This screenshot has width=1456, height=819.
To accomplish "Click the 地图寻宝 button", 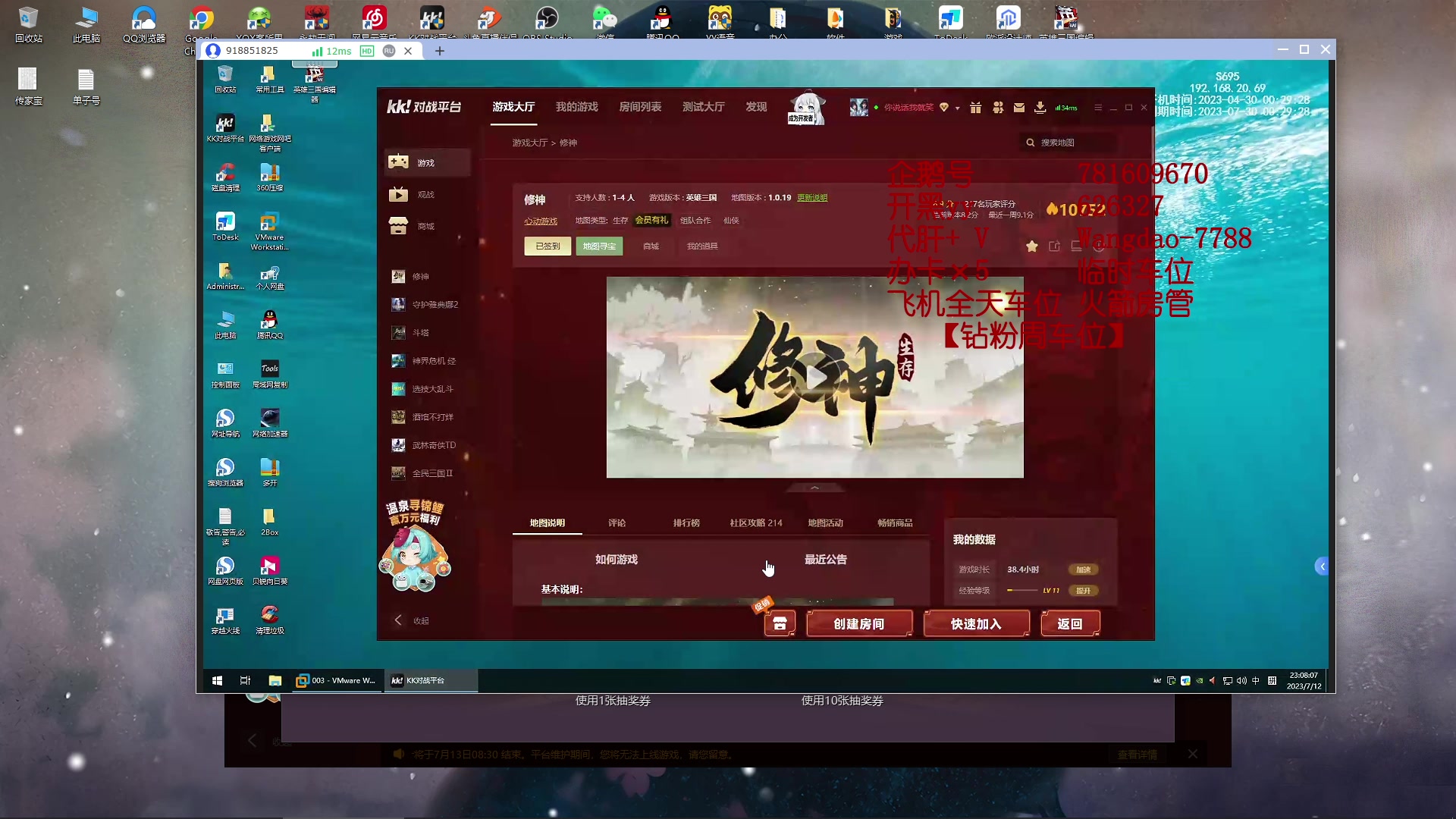I will point(599,246).
